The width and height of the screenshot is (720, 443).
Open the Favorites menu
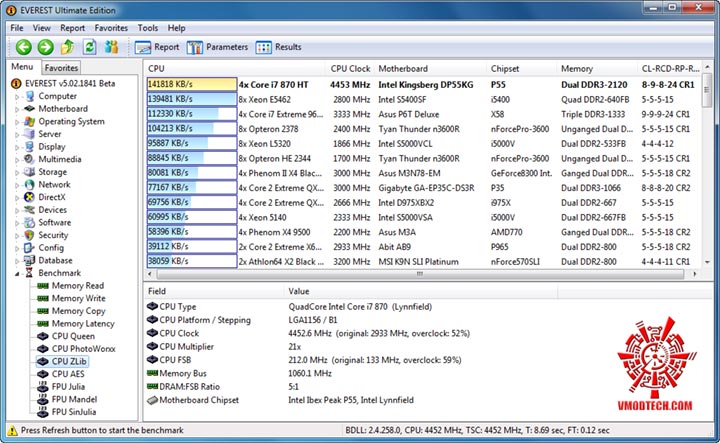tap(111, 28)
